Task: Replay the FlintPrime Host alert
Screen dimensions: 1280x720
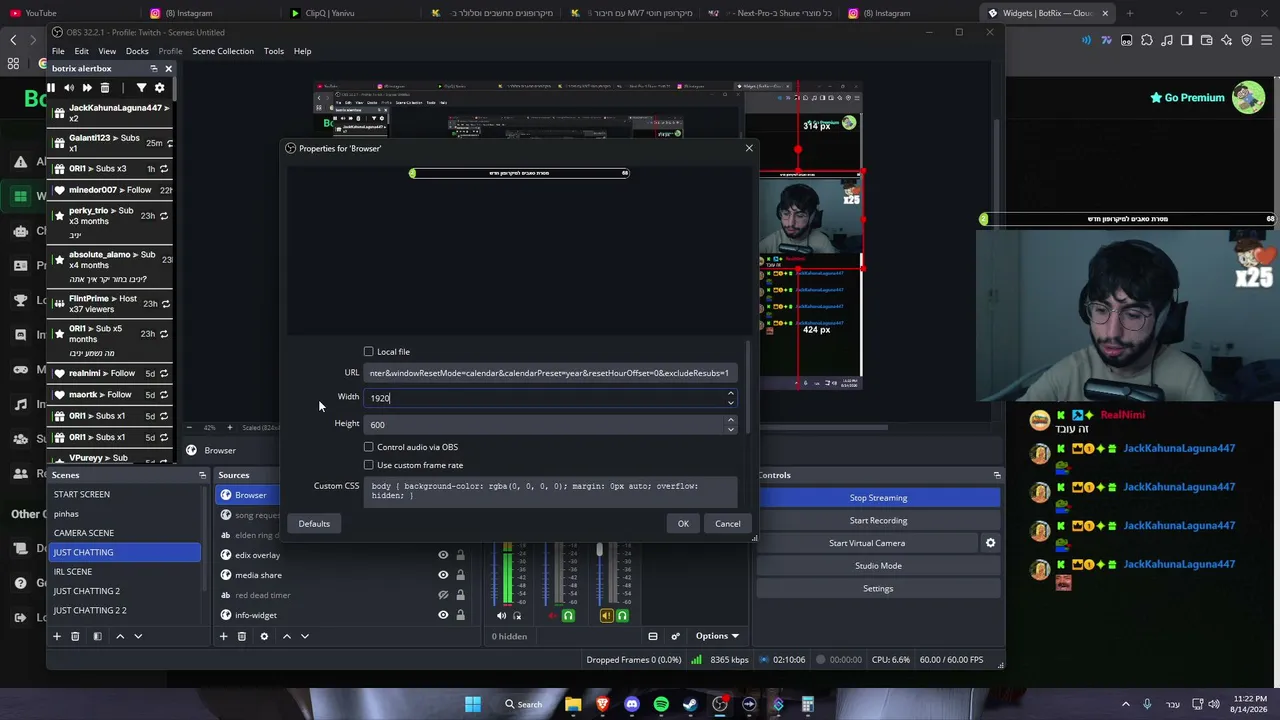Action: coord(165,303)
